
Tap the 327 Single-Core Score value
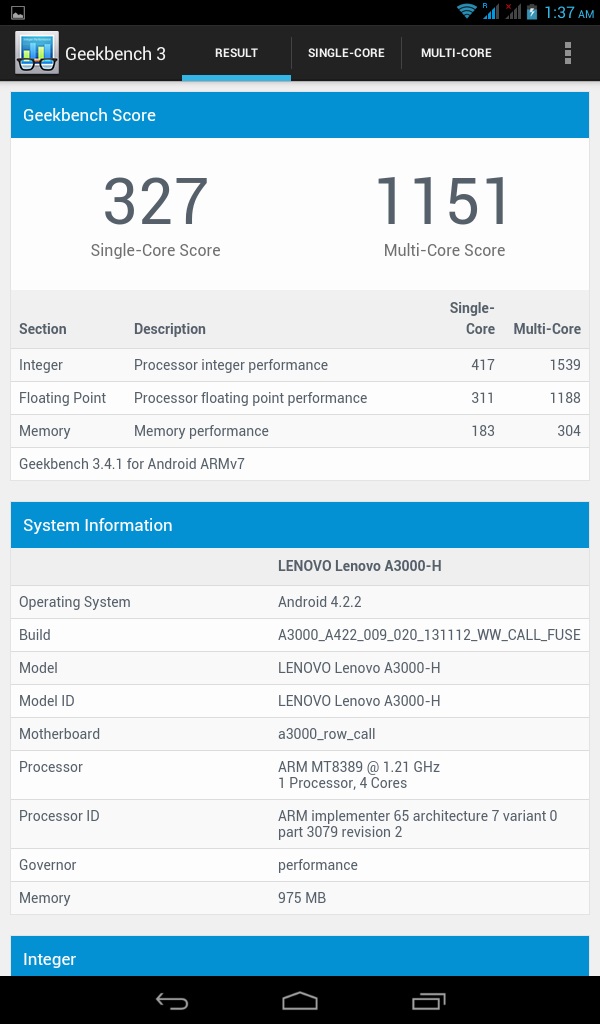155,201
